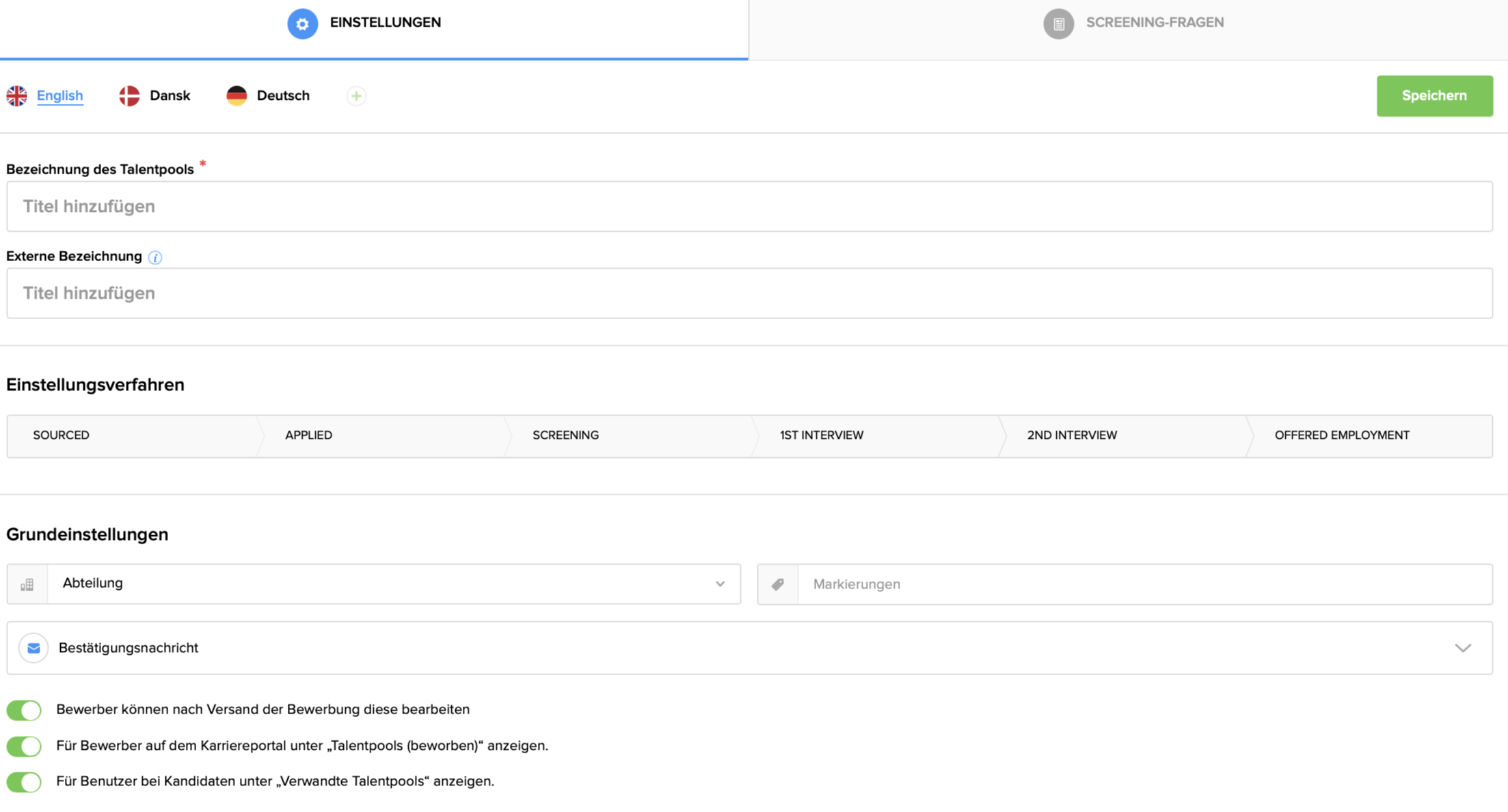Click the tag icon beside Markierungen
This screenshot has height=812, width=1508.
(777, 584)
